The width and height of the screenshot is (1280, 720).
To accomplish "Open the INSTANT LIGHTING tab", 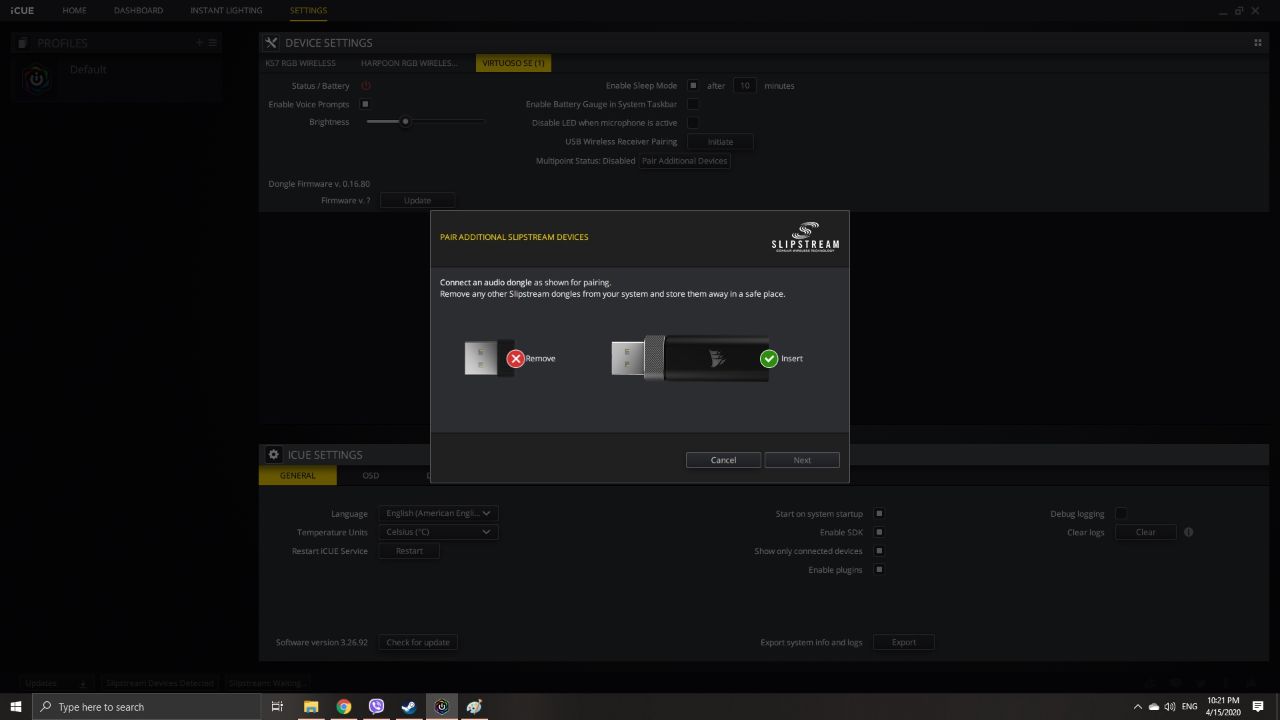I will [x=226, y=10].
